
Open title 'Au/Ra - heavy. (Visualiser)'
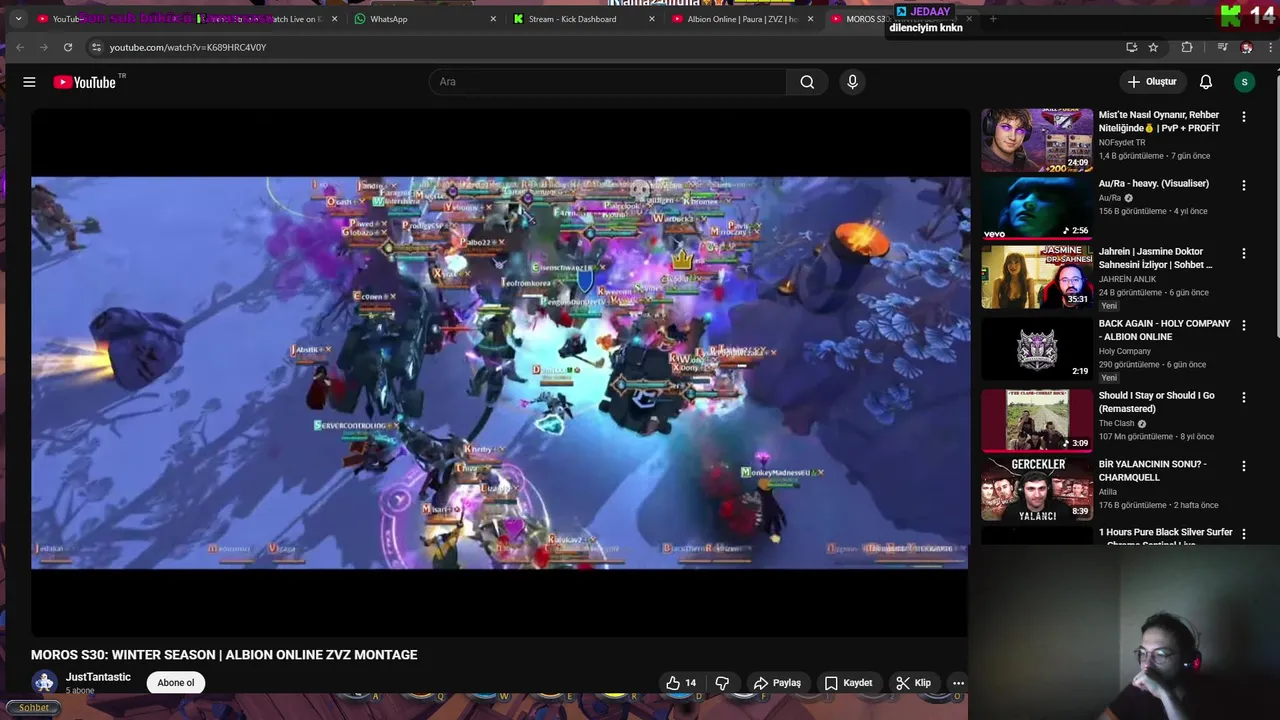coord(1154,184)
